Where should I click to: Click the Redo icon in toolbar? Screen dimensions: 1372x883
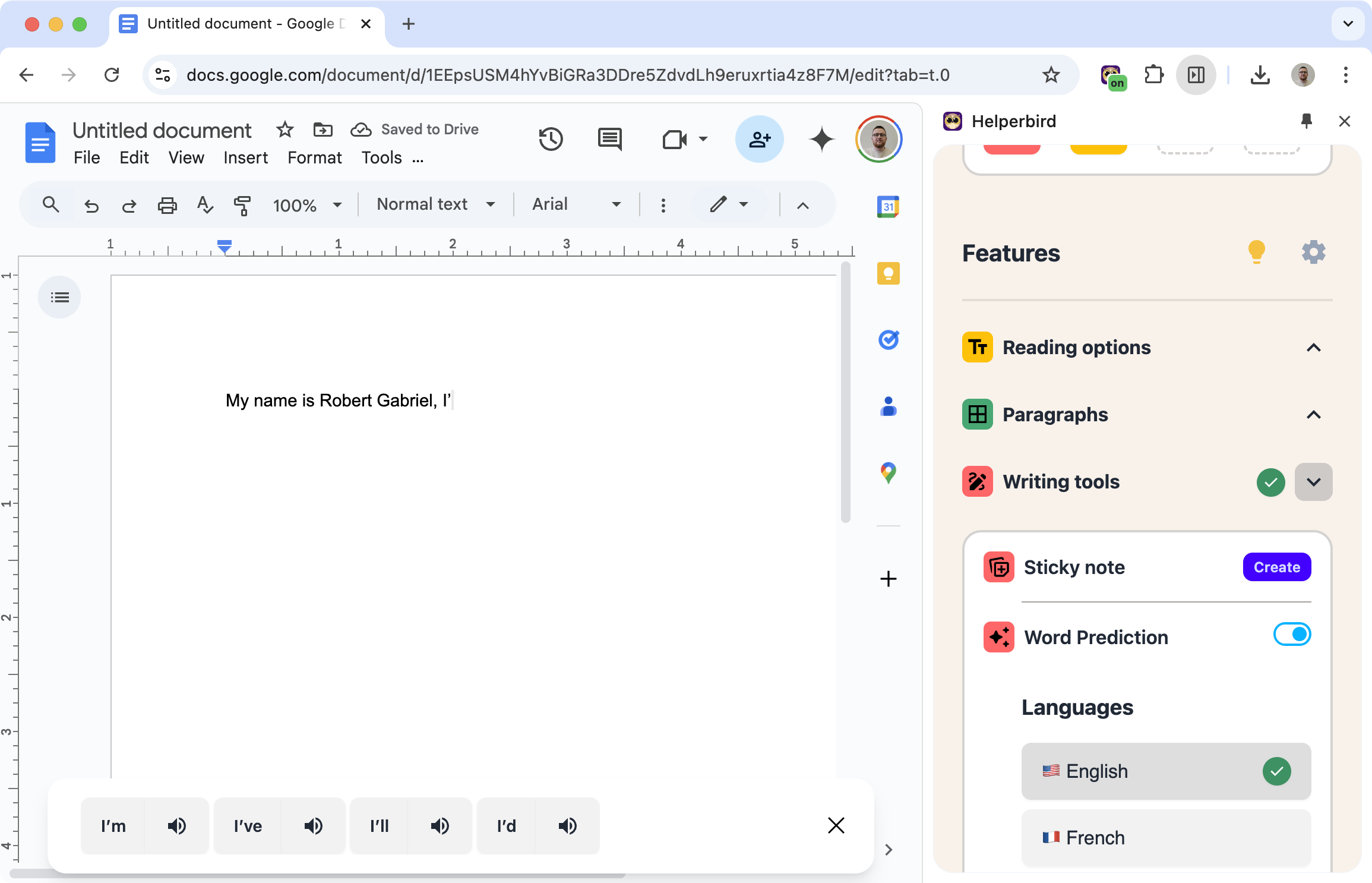128,205
